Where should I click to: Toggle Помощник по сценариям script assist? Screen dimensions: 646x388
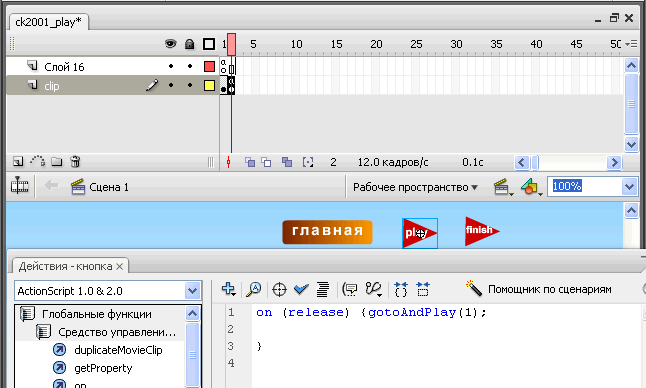(x=538, y=290)
